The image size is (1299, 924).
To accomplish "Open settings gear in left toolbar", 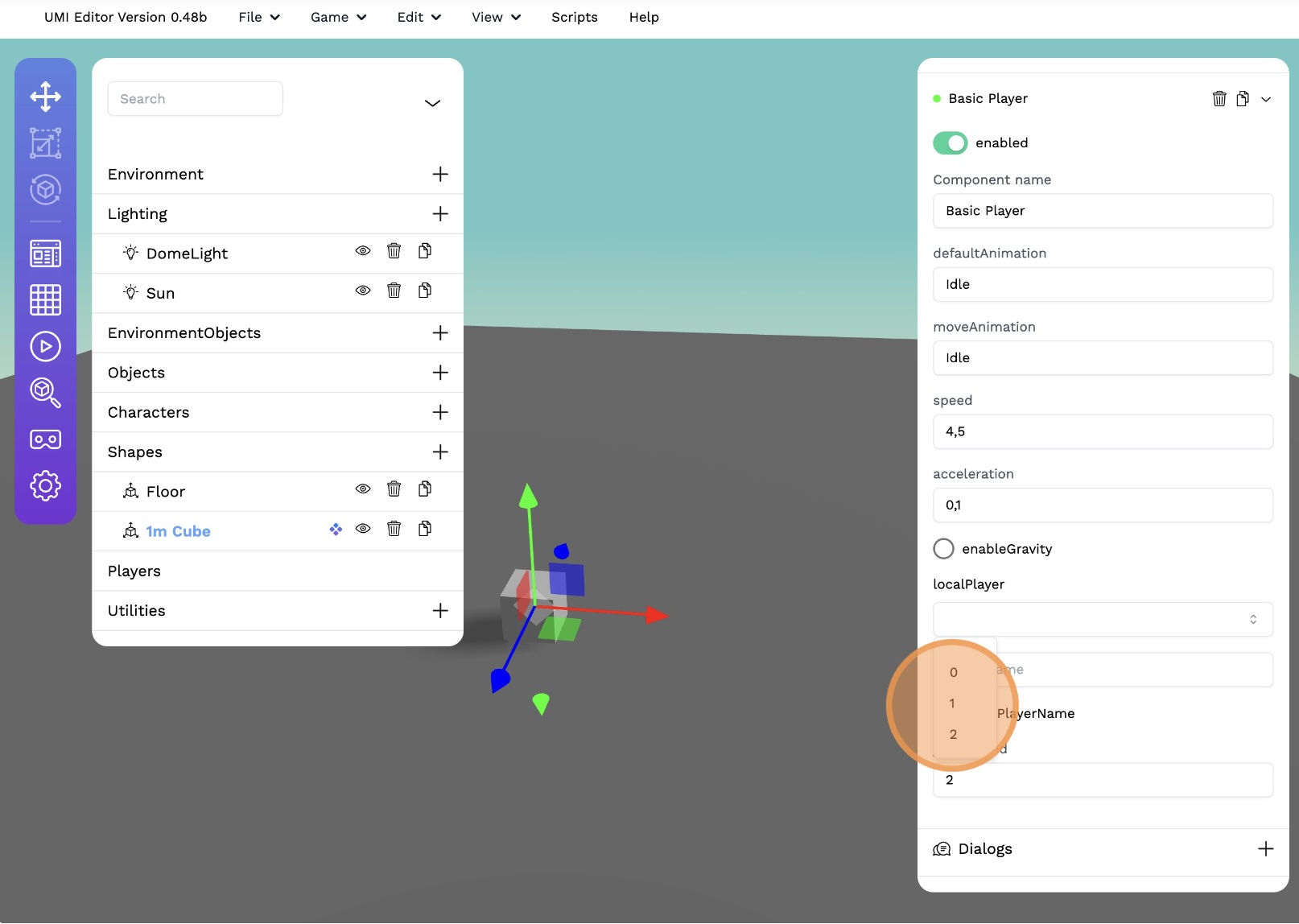I will click(x=45, y=485).
